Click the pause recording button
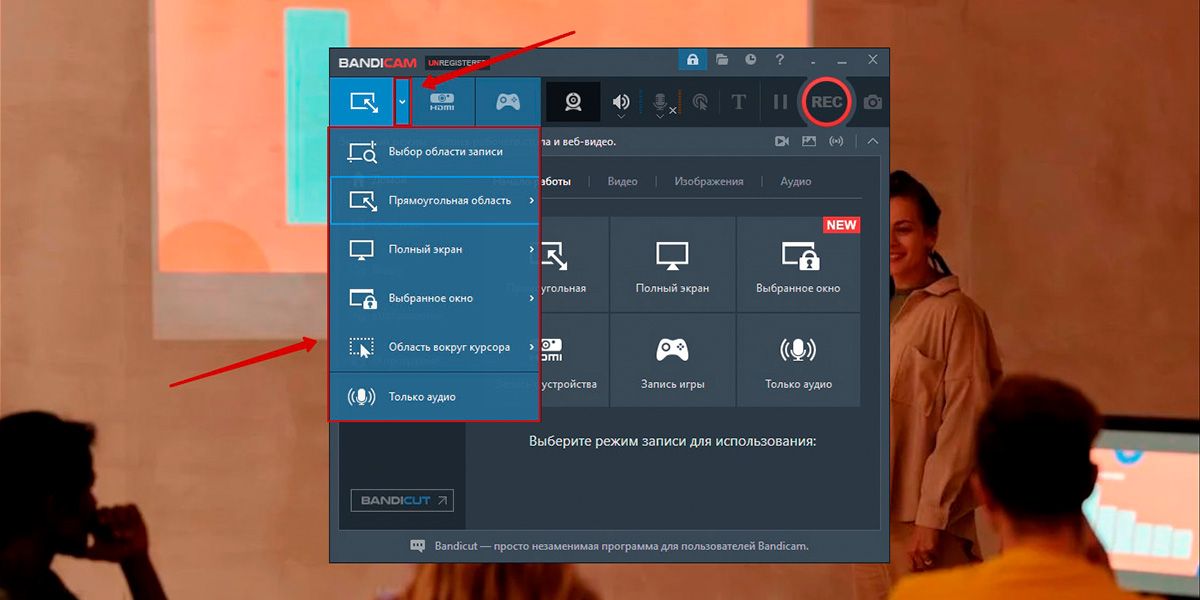 (780, 101)
